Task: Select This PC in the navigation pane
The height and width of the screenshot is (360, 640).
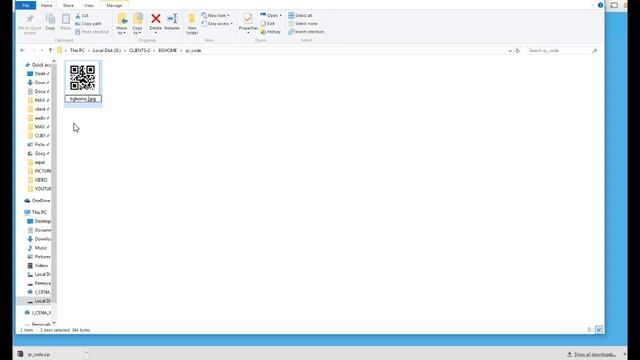Action: point(36,212)
